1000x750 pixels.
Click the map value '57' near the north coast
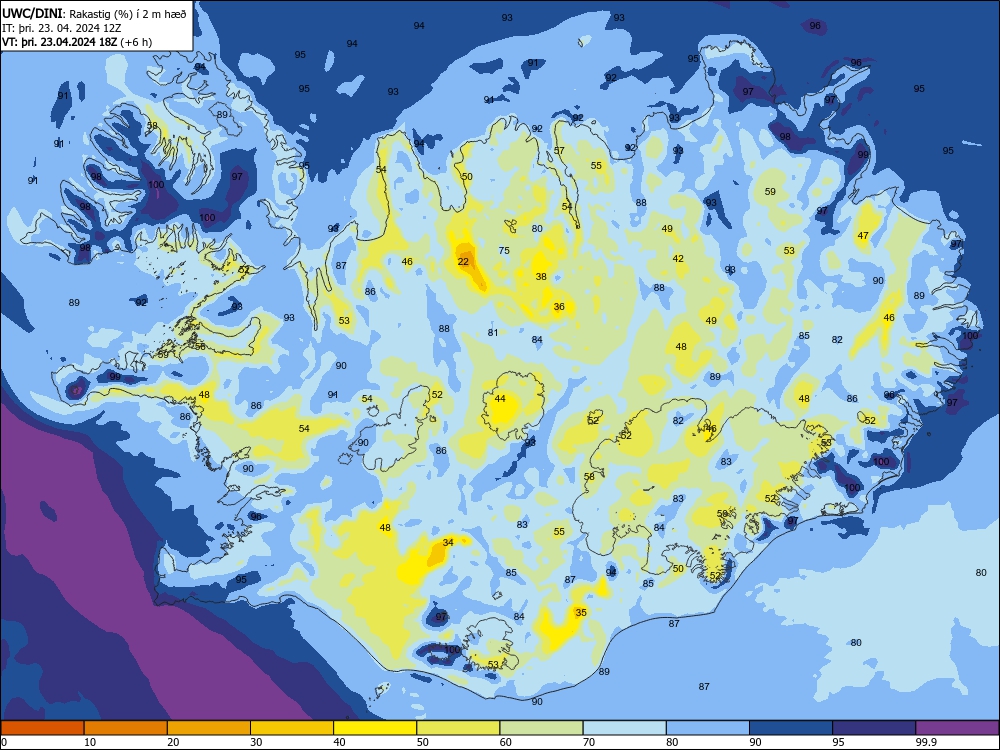tap(559, 151)
